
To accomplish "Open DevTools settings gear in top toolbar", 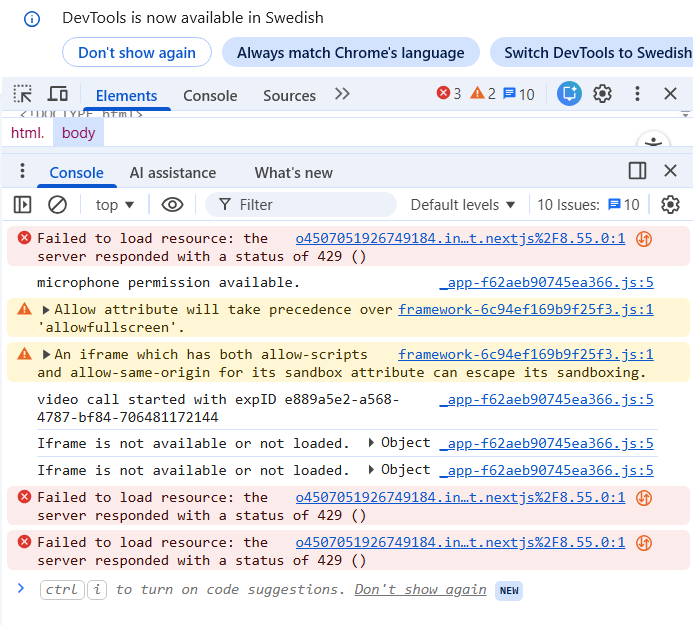I will (x=602, y=94).
